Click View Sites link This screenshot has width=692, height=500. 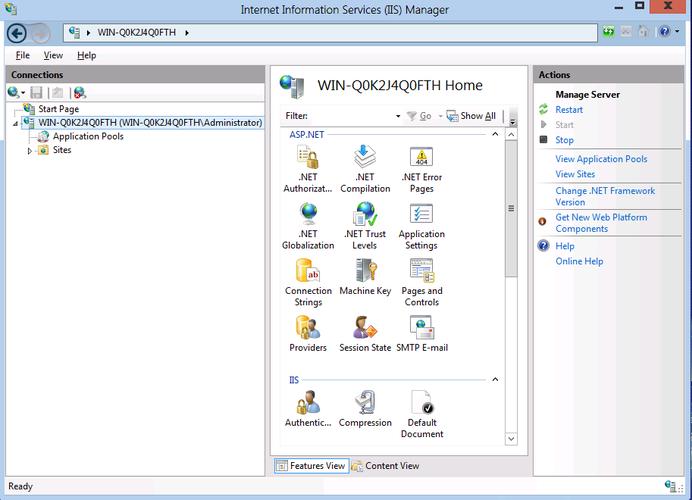click(x=575, y=174)
